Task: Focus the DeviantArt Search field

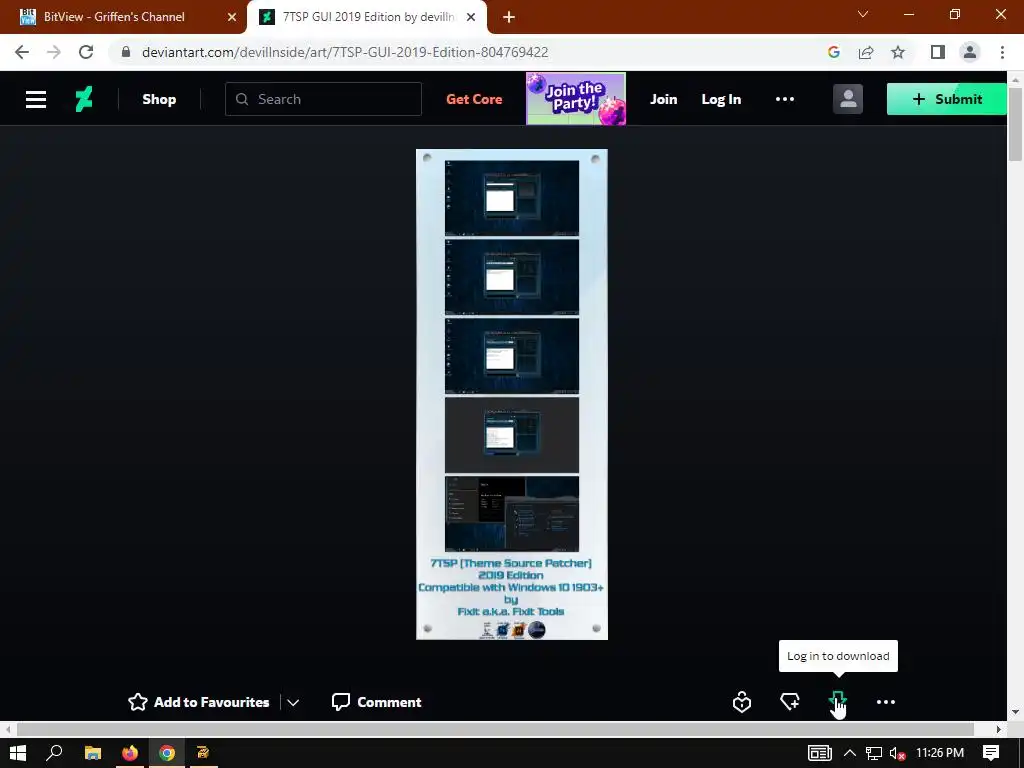Action: (323, 99)
